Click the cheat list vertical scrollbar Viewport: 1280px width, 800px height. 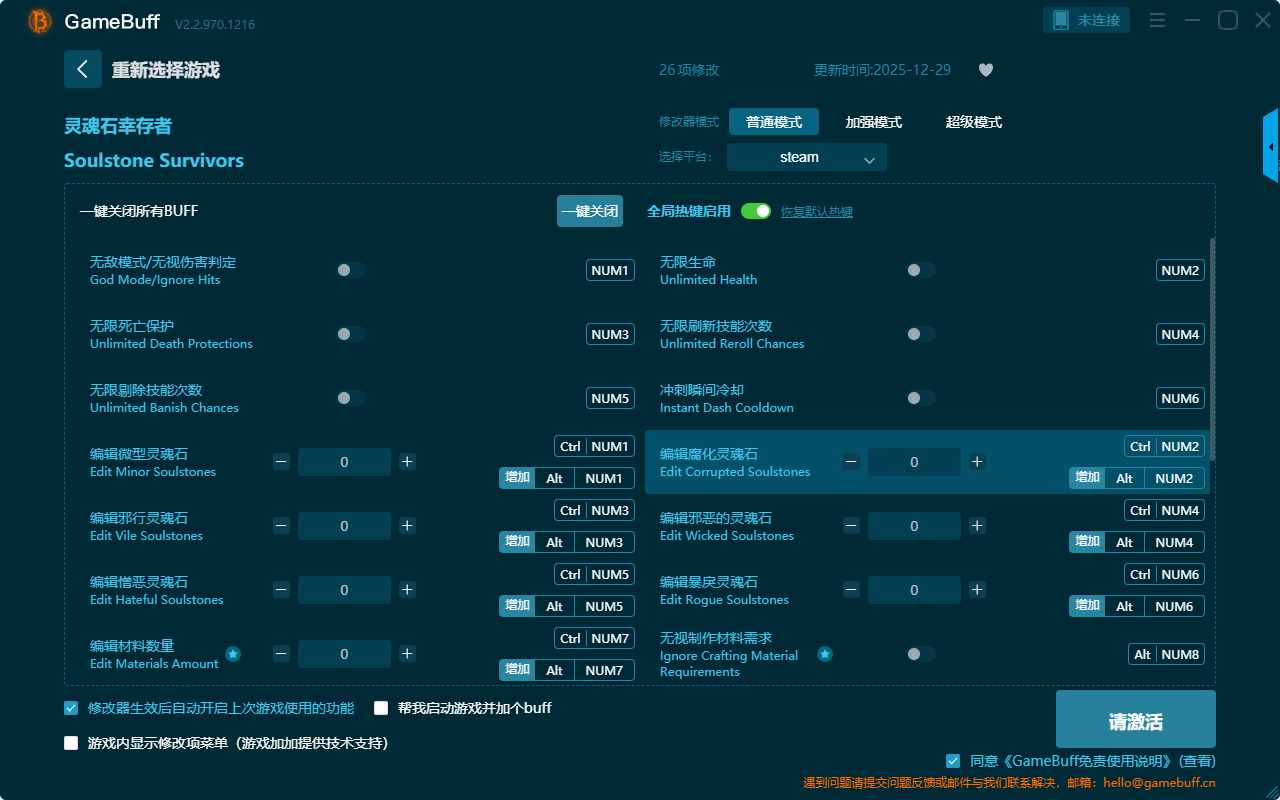(1213, 350)
